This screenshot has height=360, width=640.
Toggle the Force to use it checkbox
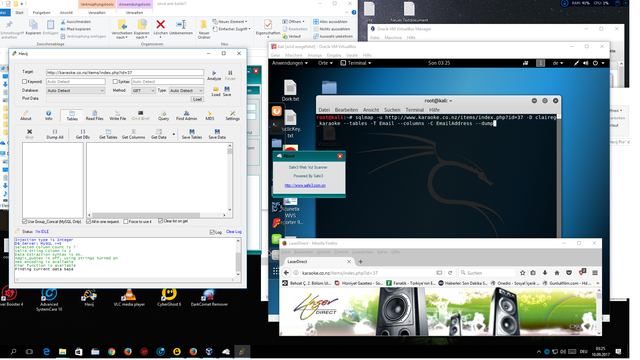pyautogui.click(x=126, y=222)
